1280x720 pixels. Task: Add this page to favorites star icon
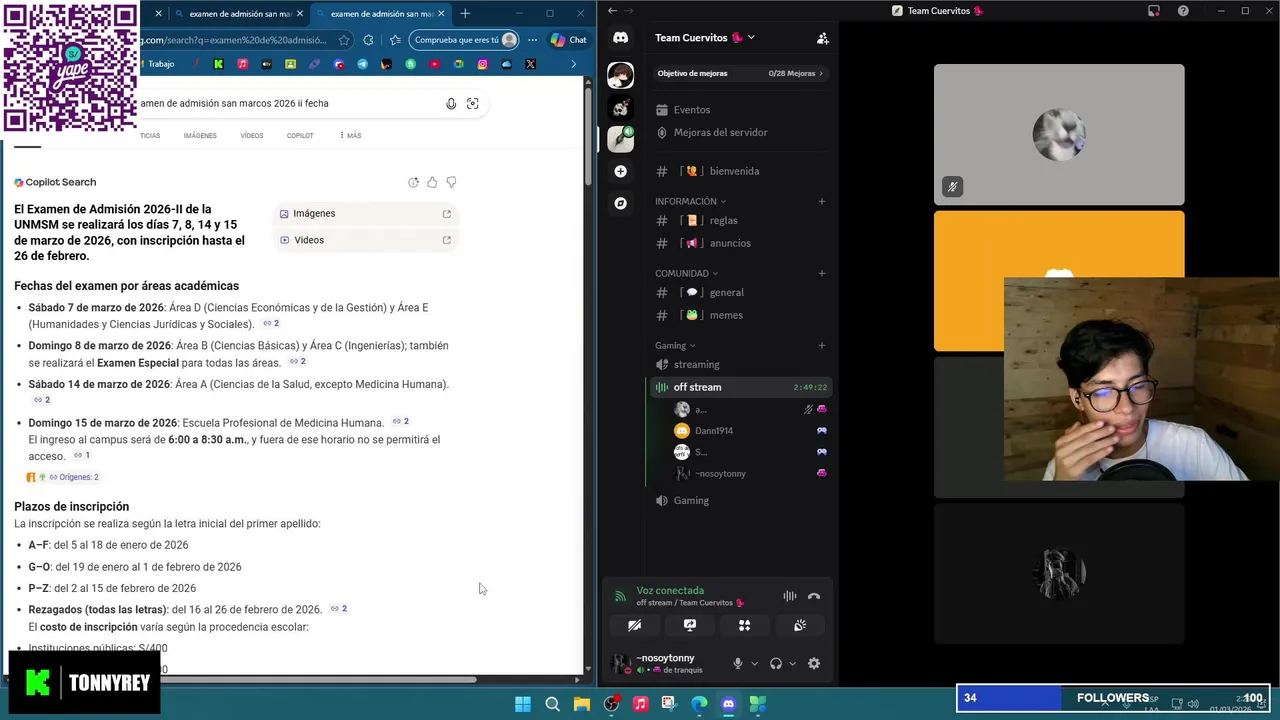tap(344, 40)
